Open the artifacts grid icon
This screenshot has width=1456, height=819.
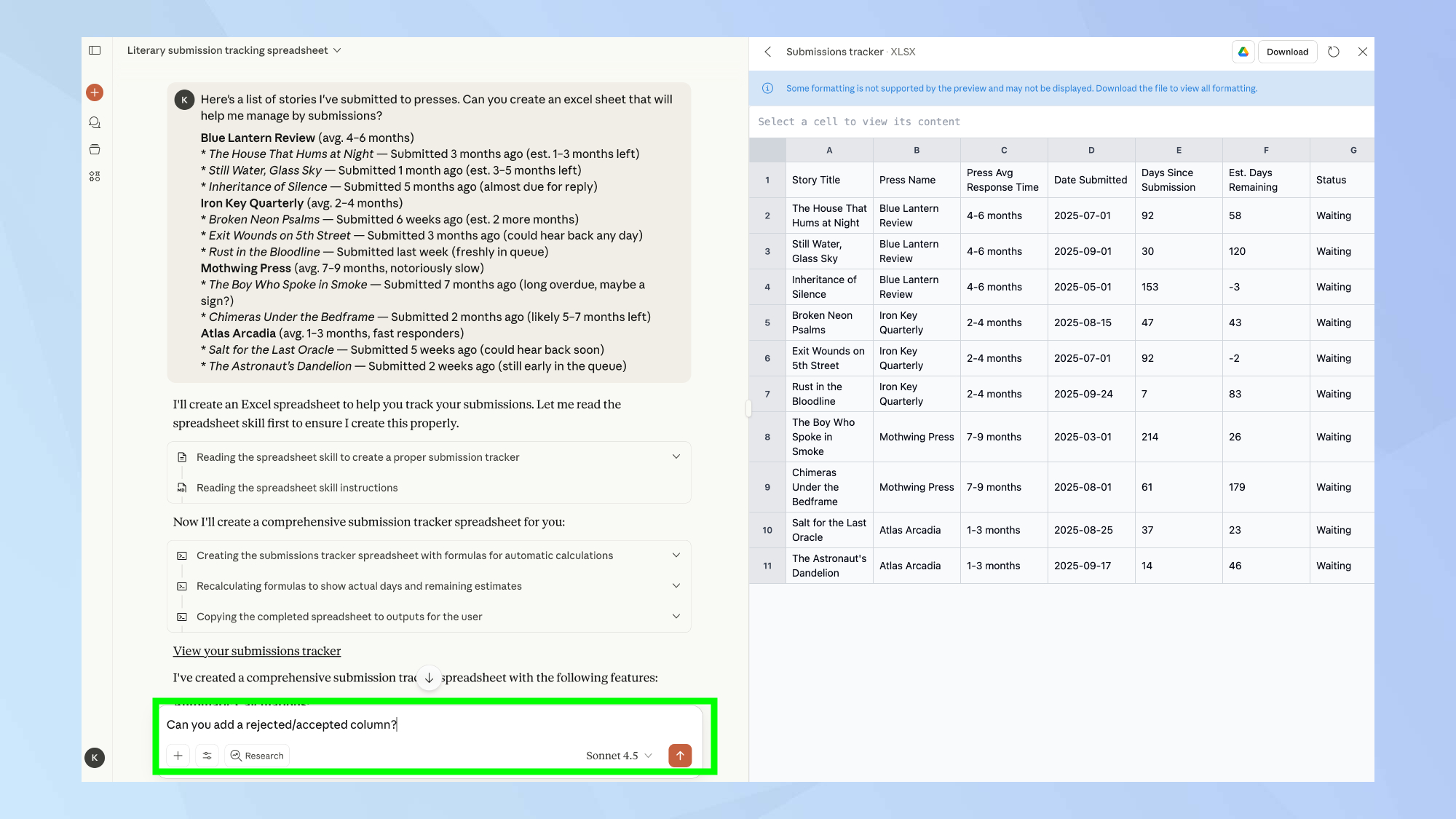(95, 176)
